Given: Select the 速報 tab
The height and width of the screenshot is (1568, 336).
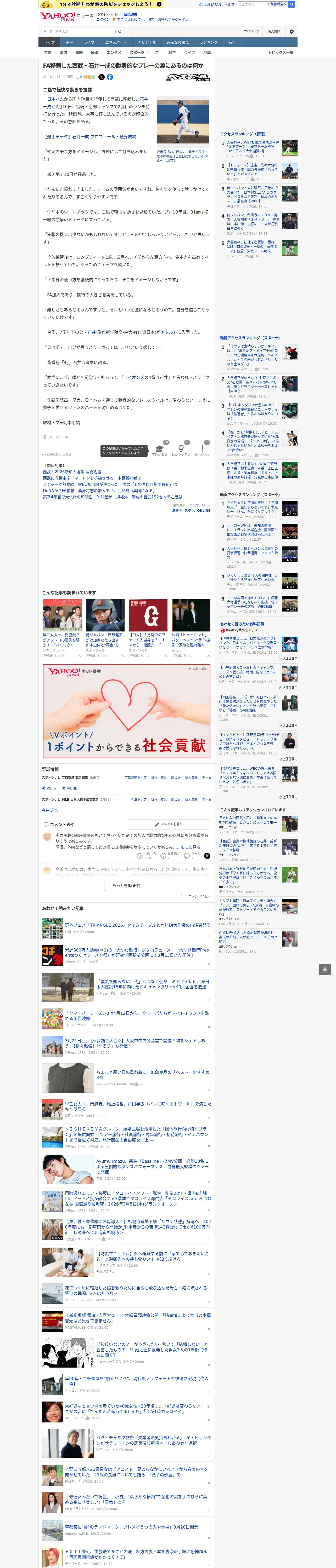Looking at the screenshot, I should click(69, 42).
